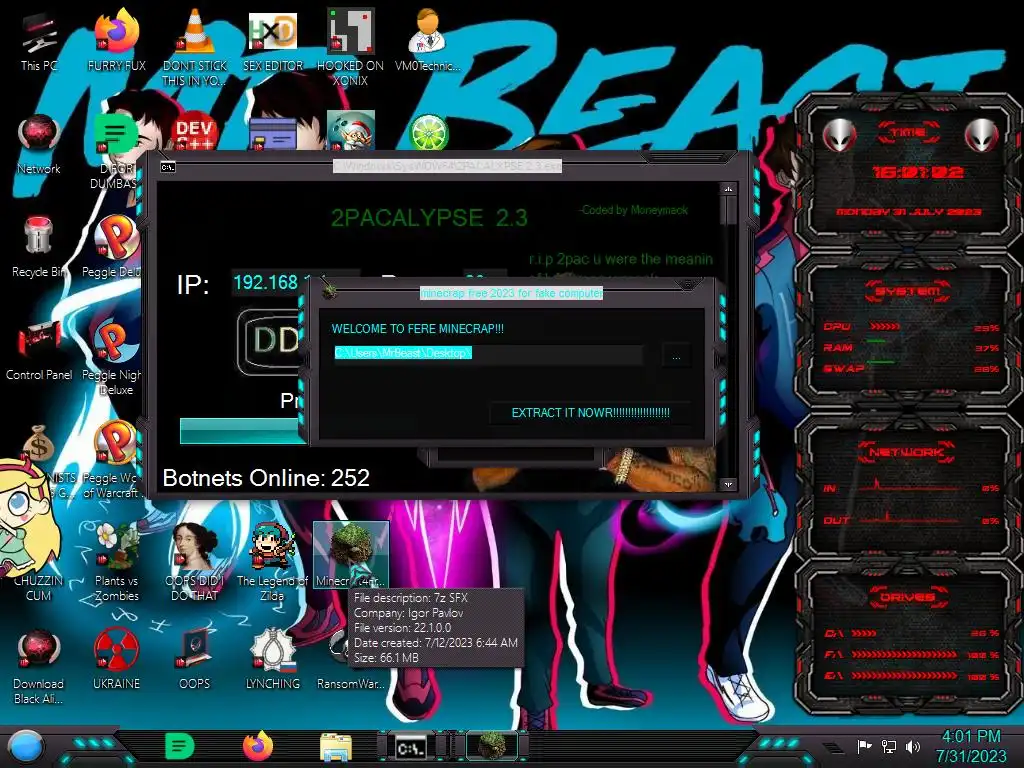Click the 2PACALYPSE 2.3 heading
1024x768 pixels.
pos(429,217)
